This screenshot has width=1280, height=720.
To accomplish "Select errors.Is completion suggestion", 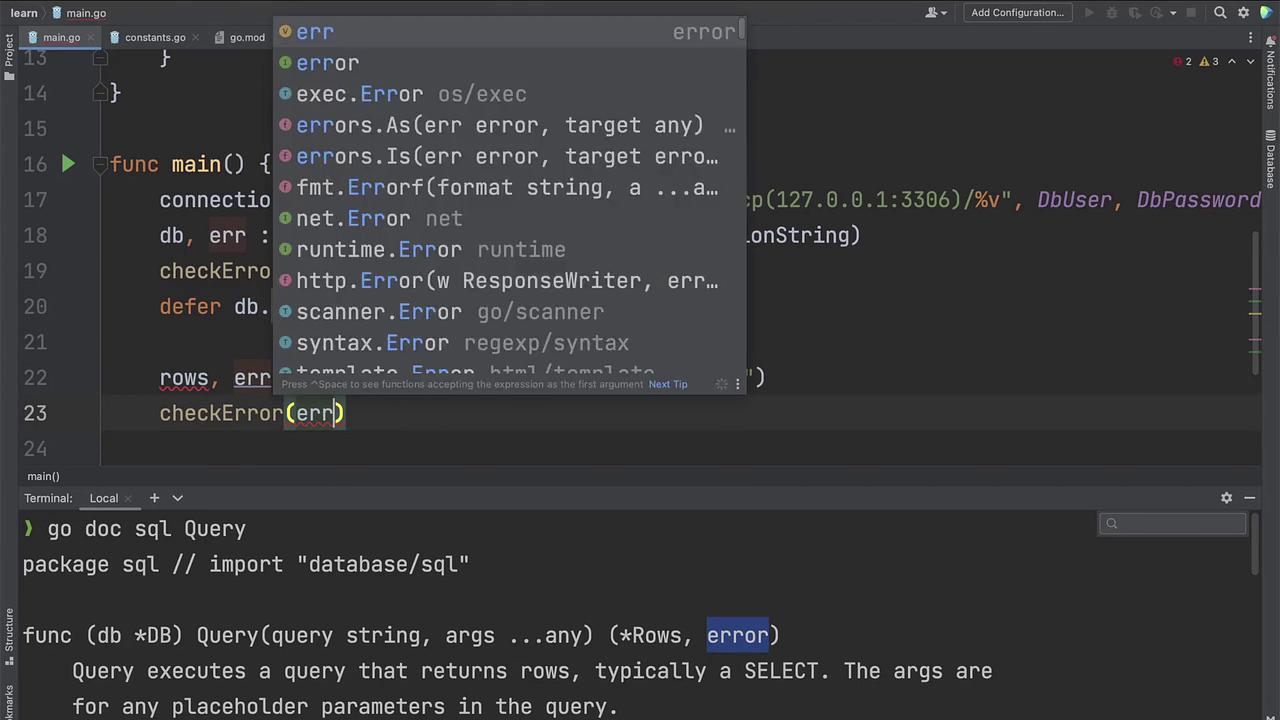I will [x=509, y=156].
